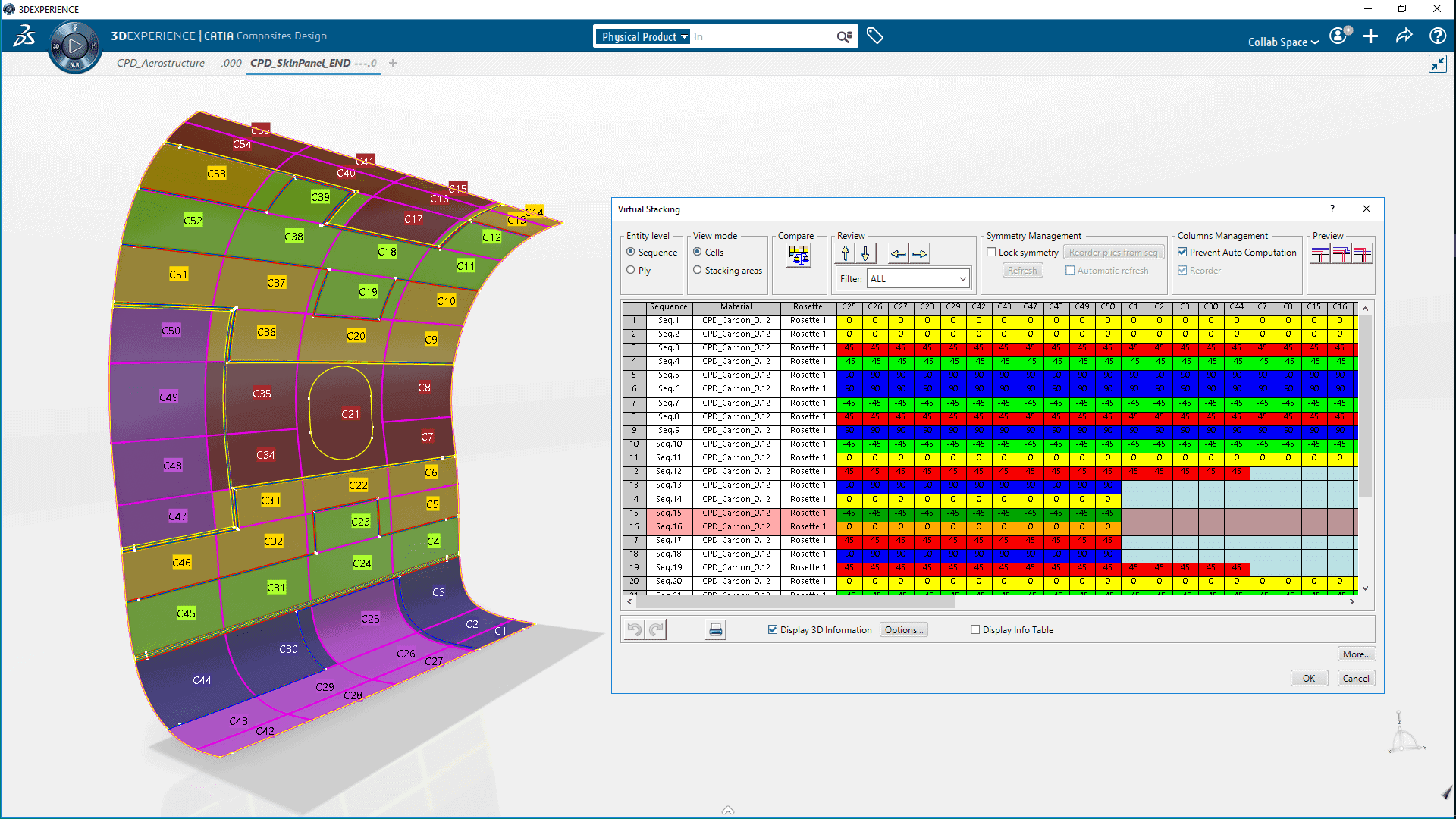The width and height of the screenshot is (1456, 819).
Task: Enable the Display 3D Information checkbox
Action: (774, 629)
